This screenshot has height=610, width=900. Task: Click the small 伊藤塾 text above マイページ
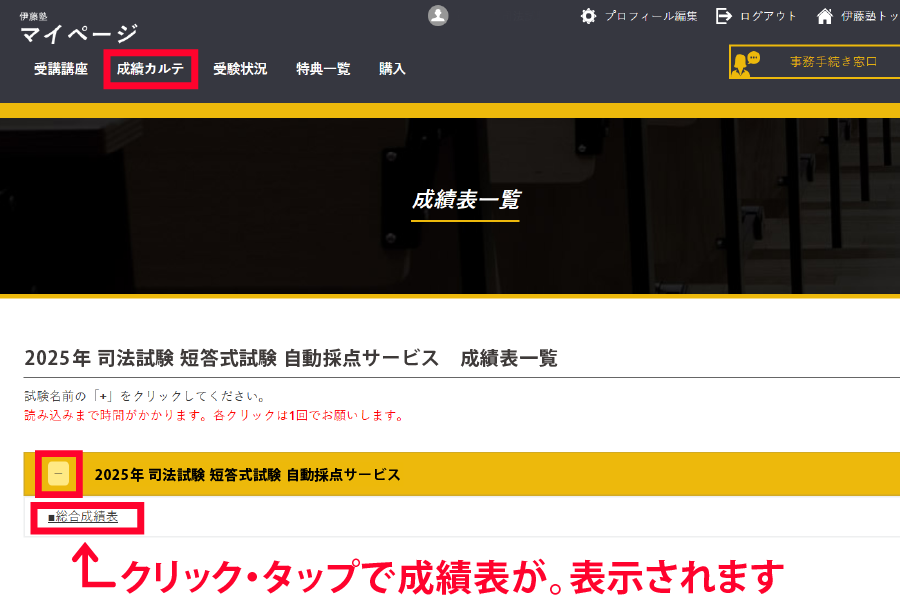click(x=33, y=16)
